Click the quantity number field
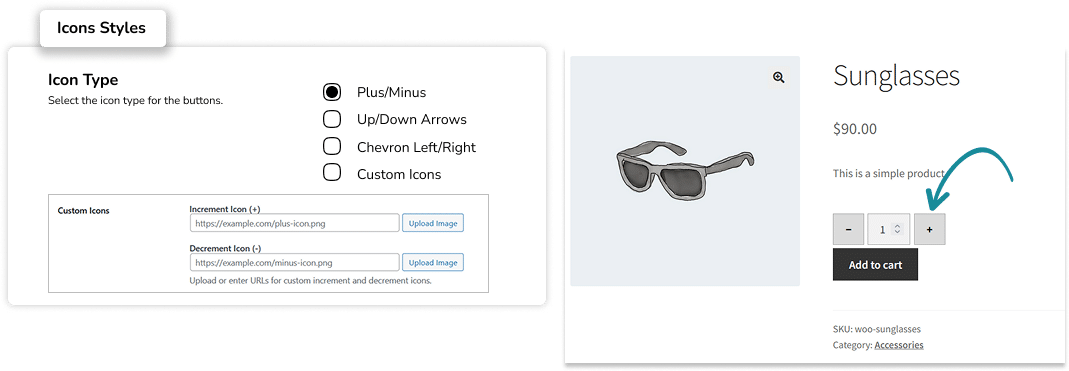 point(888,230)
